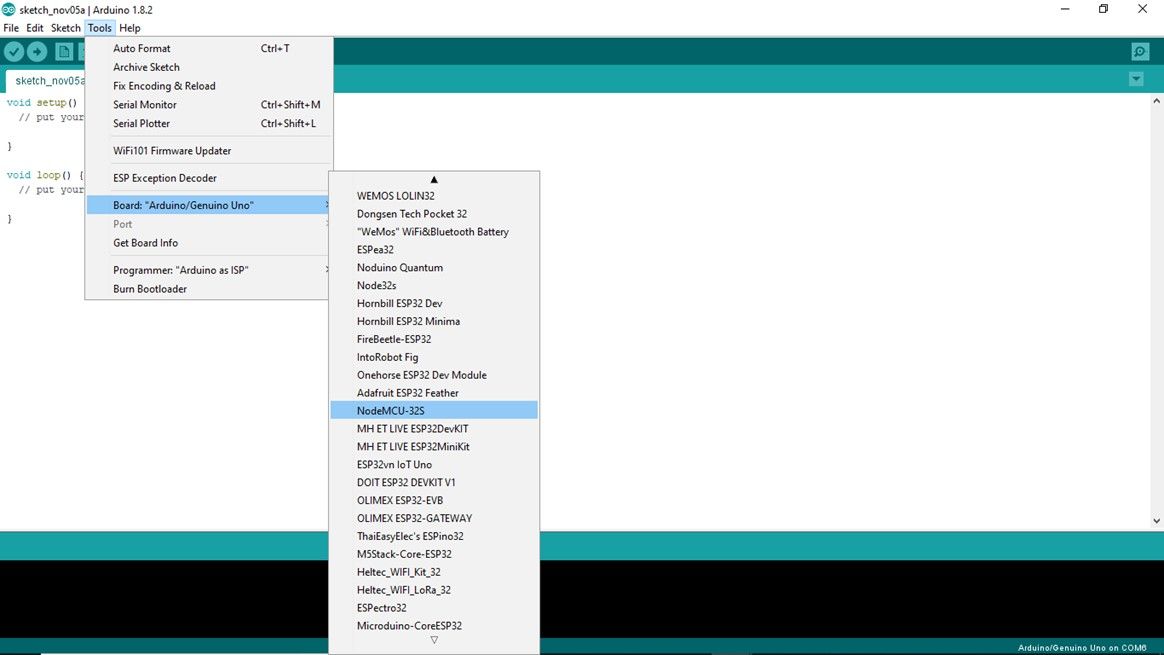The height and width of the screenshot is (655, 1164).
Task: Choose ThaiEasyElec's ESPino32 board
Action: [434, 536]
